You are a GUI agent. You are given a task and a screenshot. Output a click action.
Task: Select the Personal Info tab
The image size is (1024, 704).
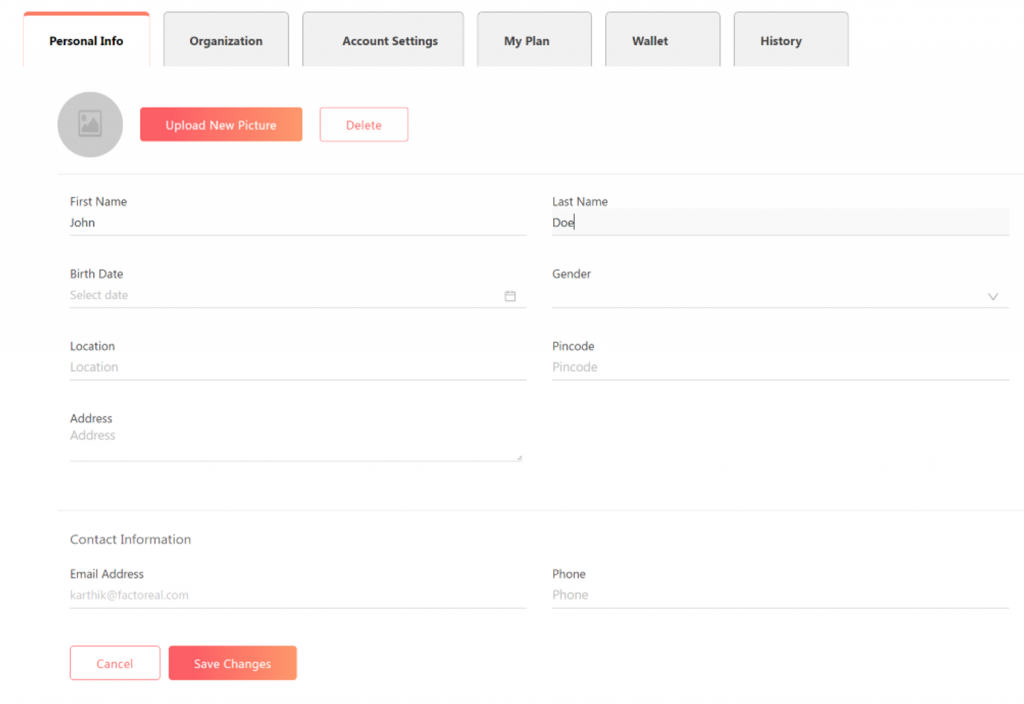(x=86, y=41)
